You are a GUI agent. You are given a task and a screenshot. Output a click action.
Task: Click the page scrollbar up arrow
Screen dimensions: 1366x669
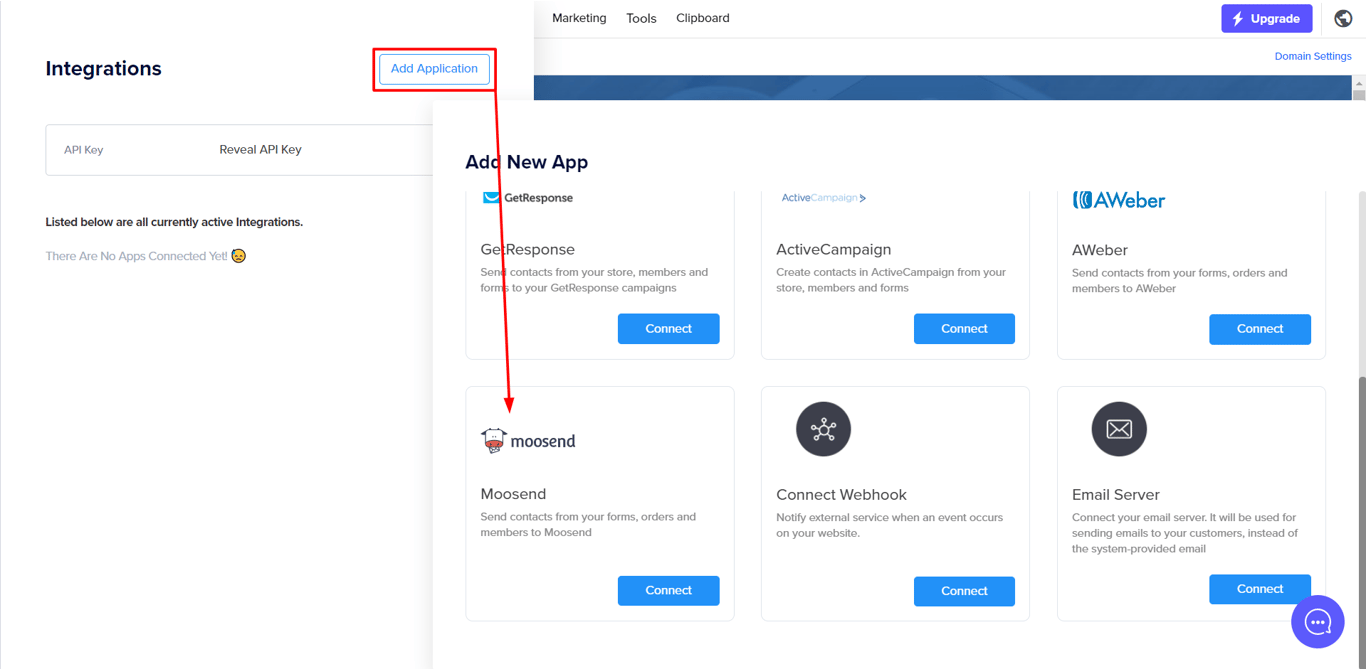[x=1359, y=84]
